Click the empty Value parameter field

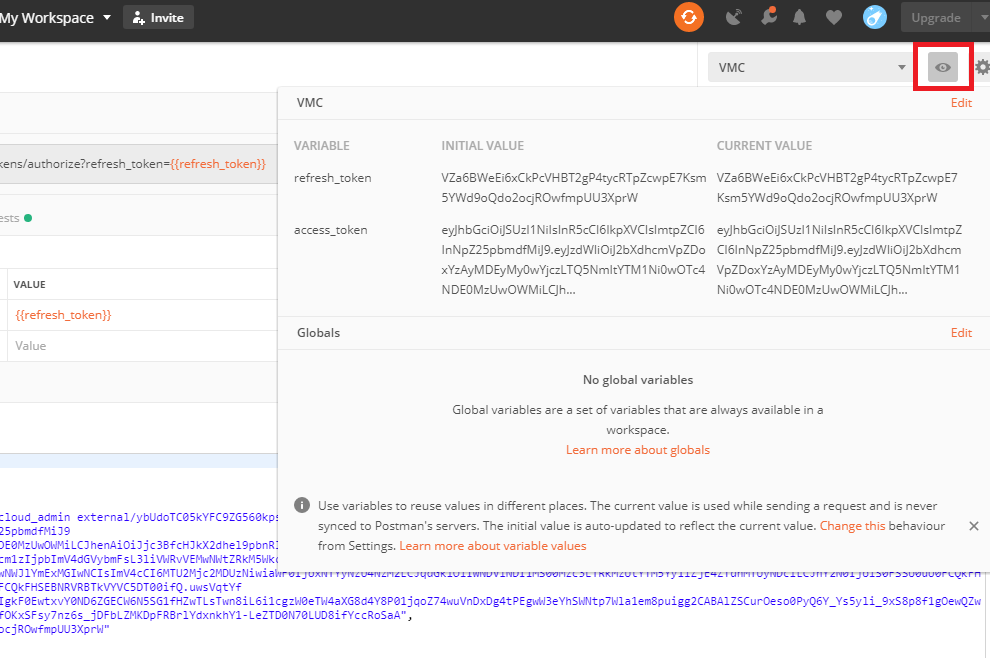point(140,346)
